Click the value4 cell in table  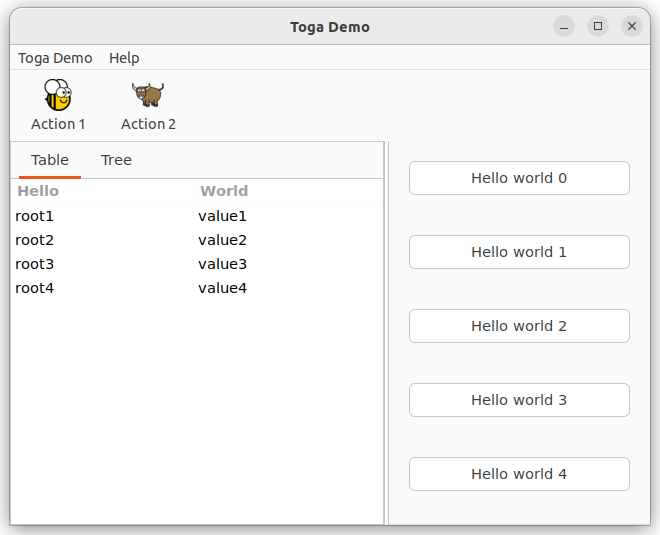222,288
